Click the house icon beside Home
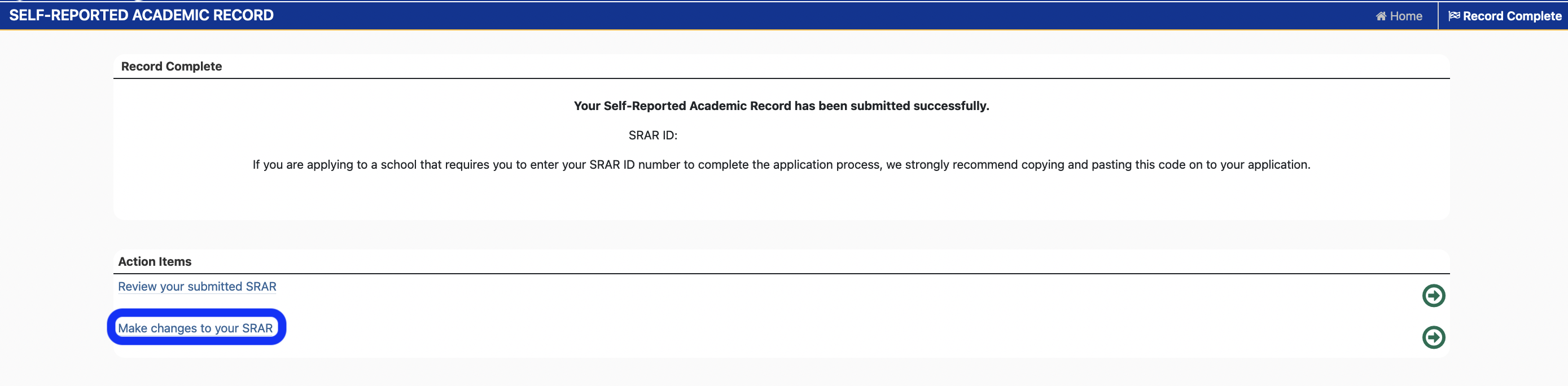 point(1381,16)
